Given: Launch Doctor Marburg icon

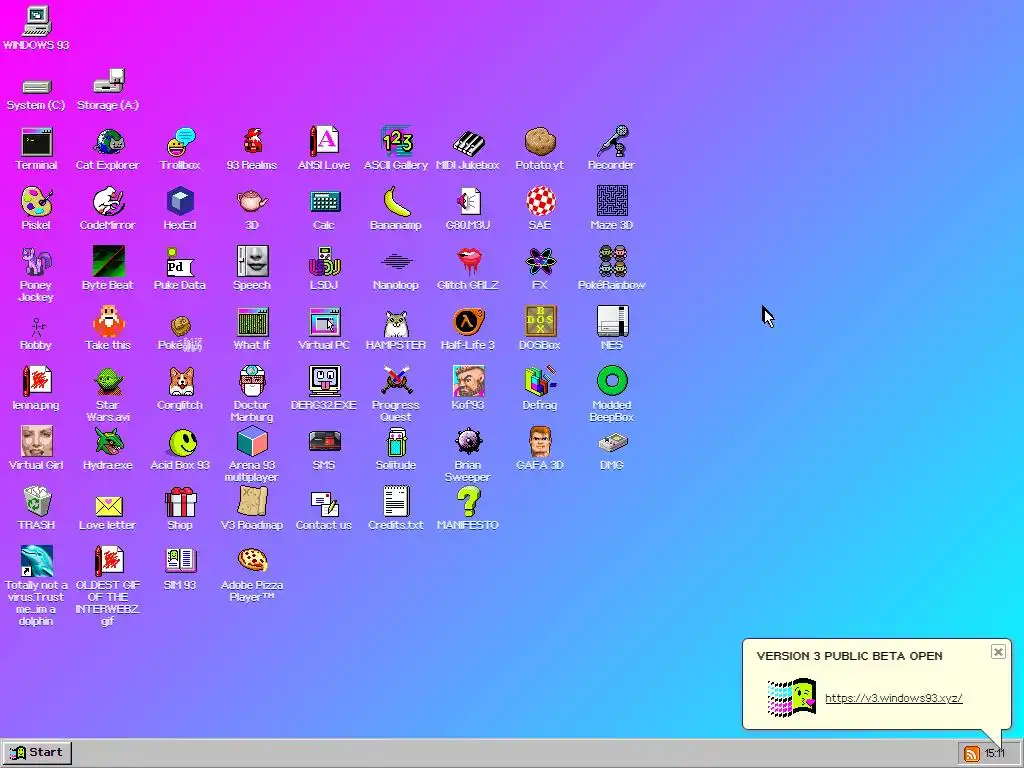Looking at the screenshot, I should click(252, 381).
